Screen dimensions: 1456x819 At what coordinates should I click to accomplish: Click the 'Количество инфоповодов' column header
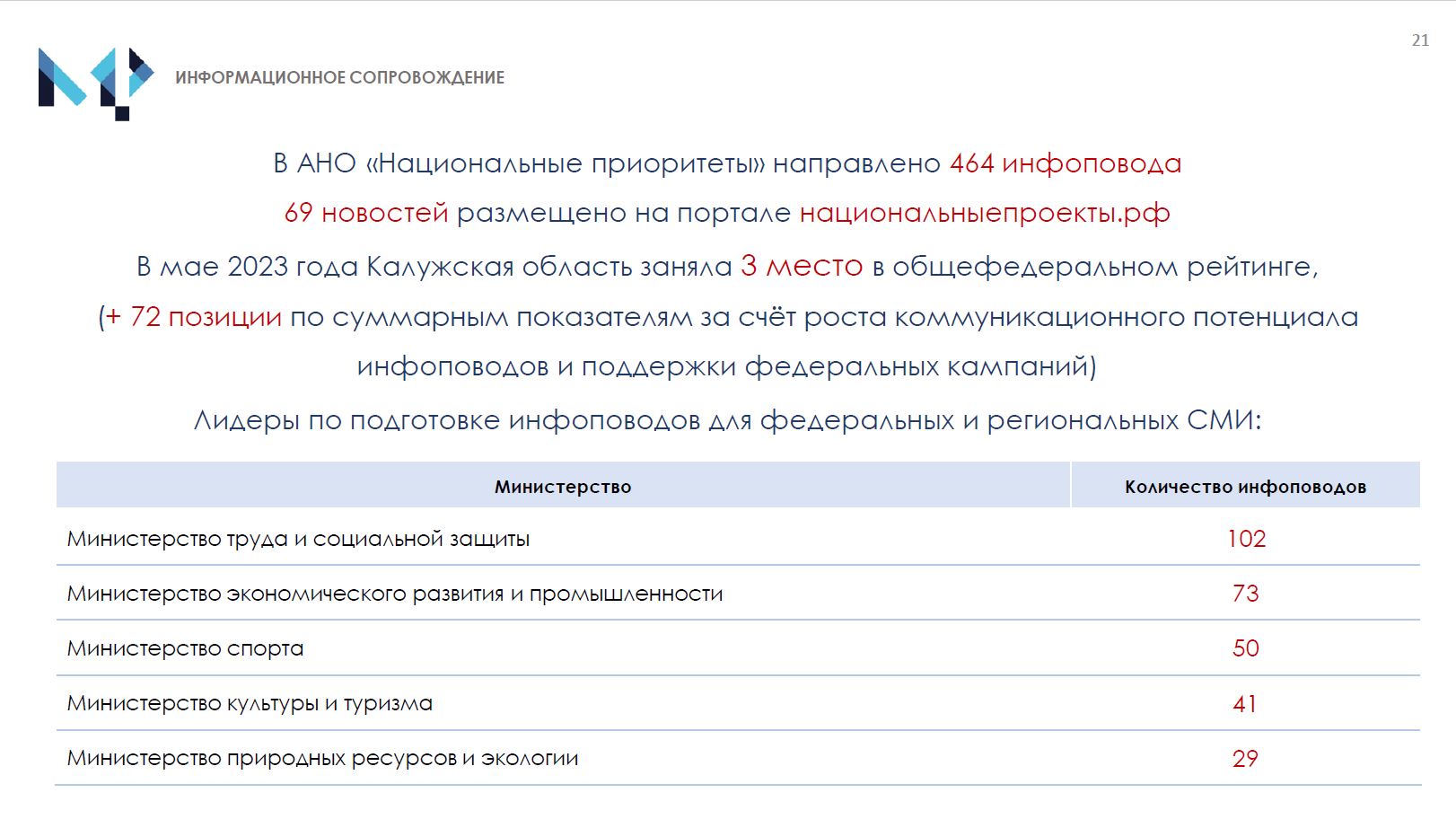[1245, 486]
